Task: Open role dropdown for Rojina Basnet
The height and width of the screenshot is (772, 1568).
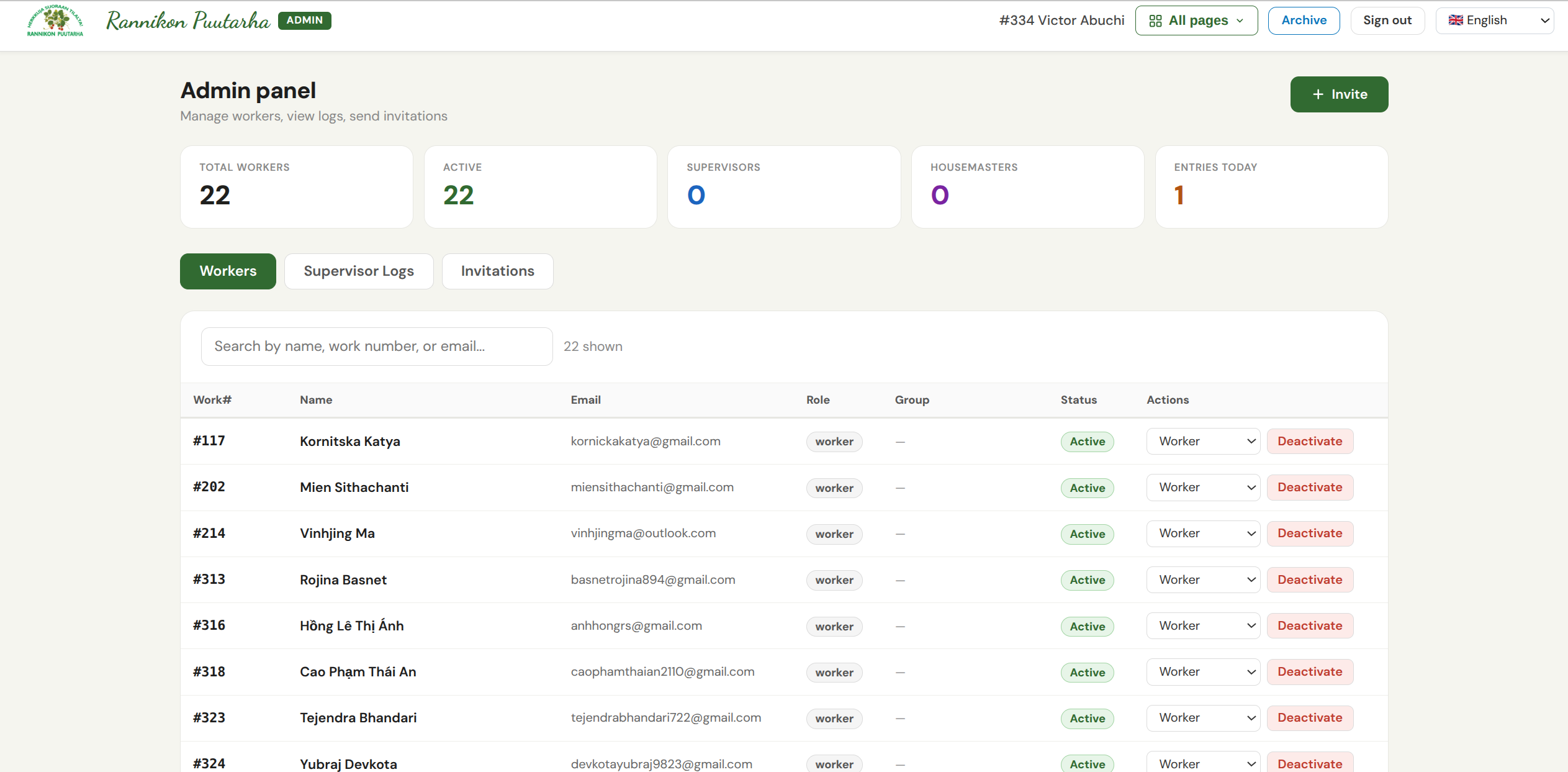Action: pos(1203,580)
